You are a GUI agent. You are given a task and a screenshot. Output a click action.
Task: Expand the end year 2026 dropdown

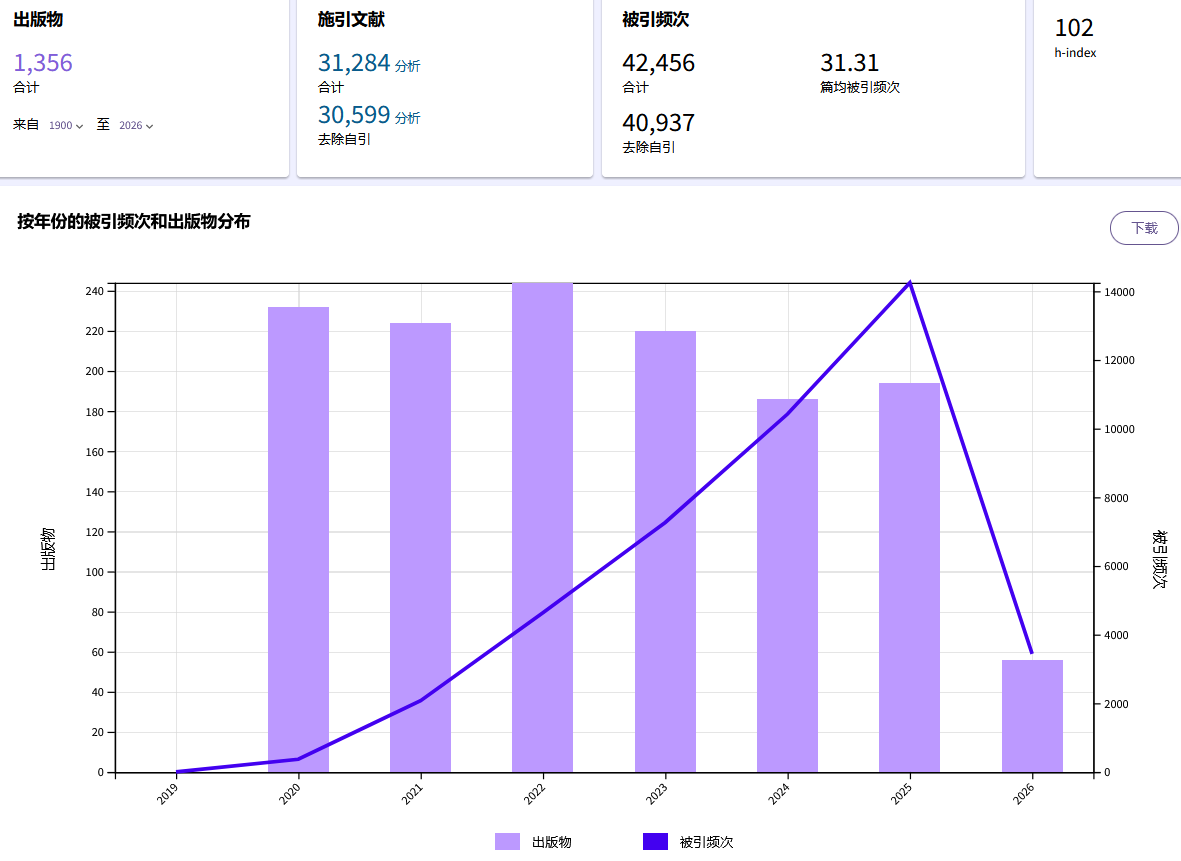[136, 126]
